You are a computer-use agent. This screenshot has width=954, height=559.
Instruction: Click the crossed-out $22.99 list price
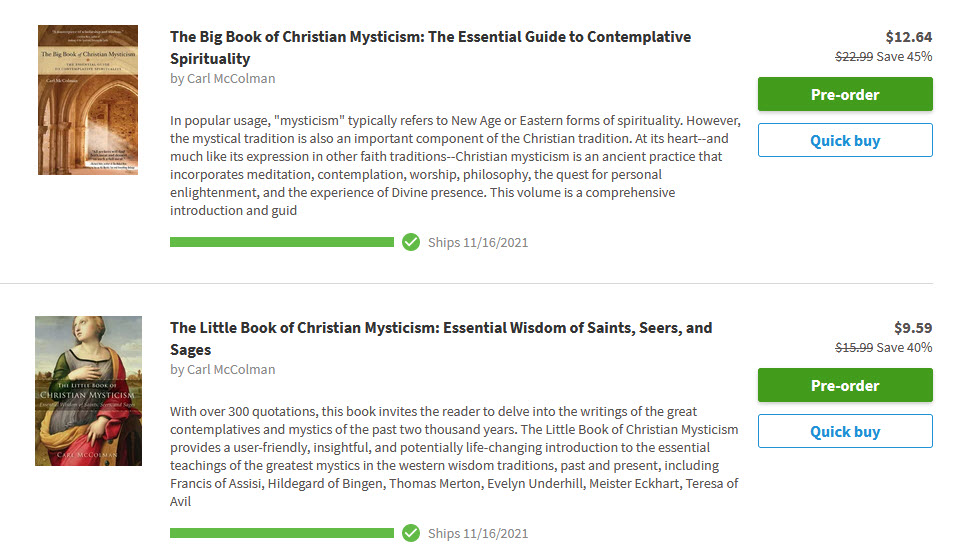click(854, 56)
